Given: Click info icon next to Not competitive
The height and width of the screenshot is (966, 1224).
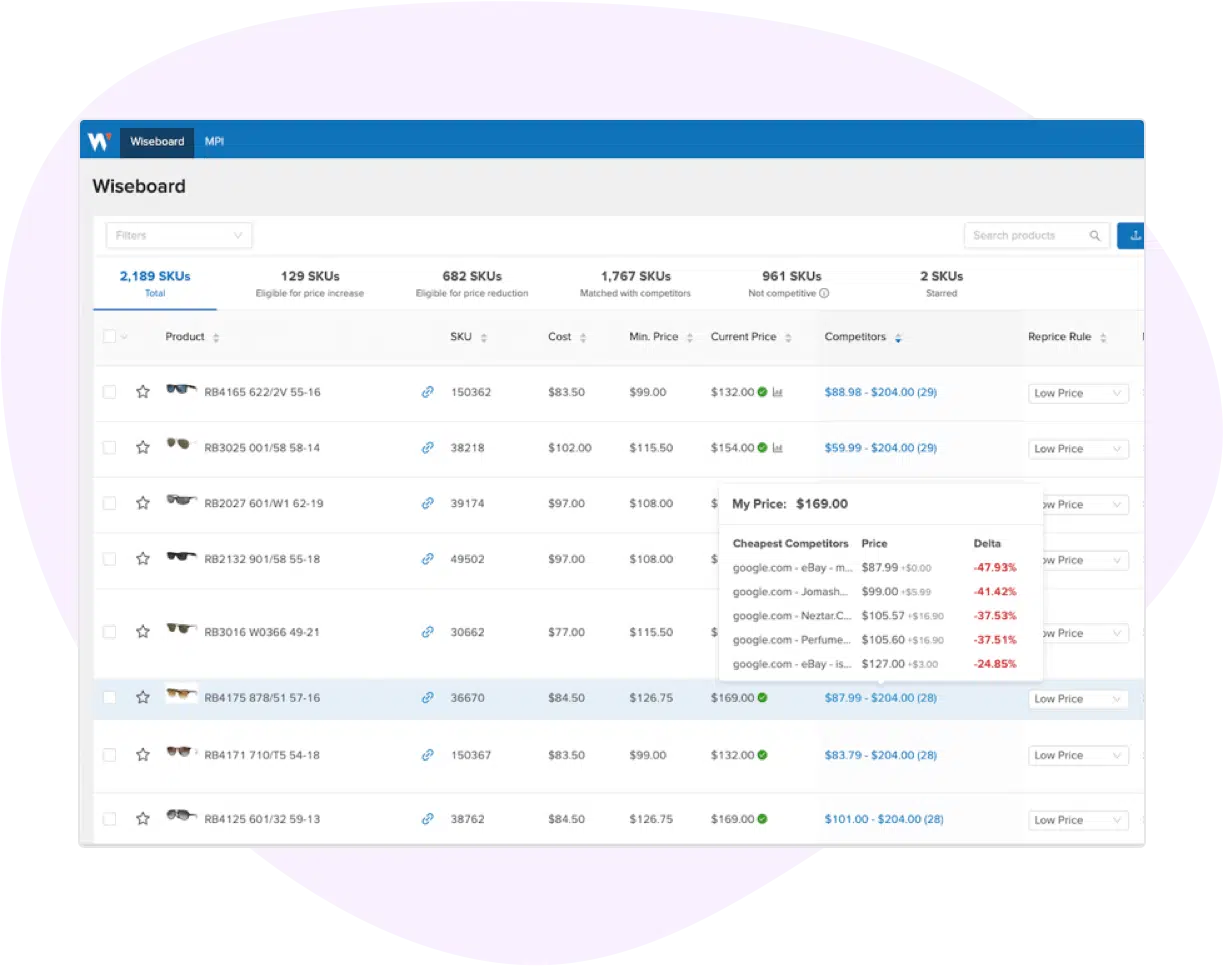Looking at the screenshot, I should point(824,294).
